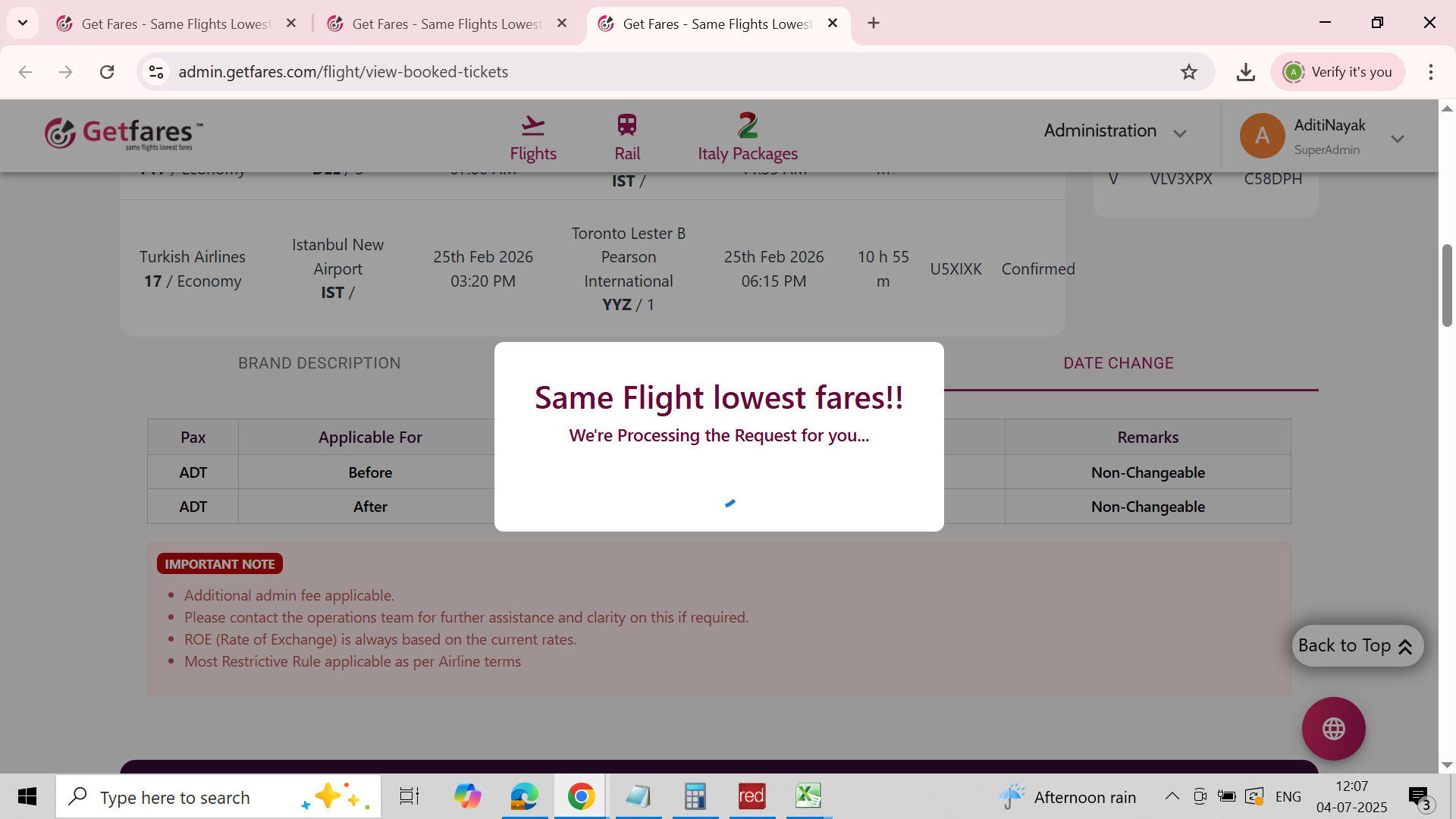Switch to the DATE CHANGE tab

[1118, 363]
